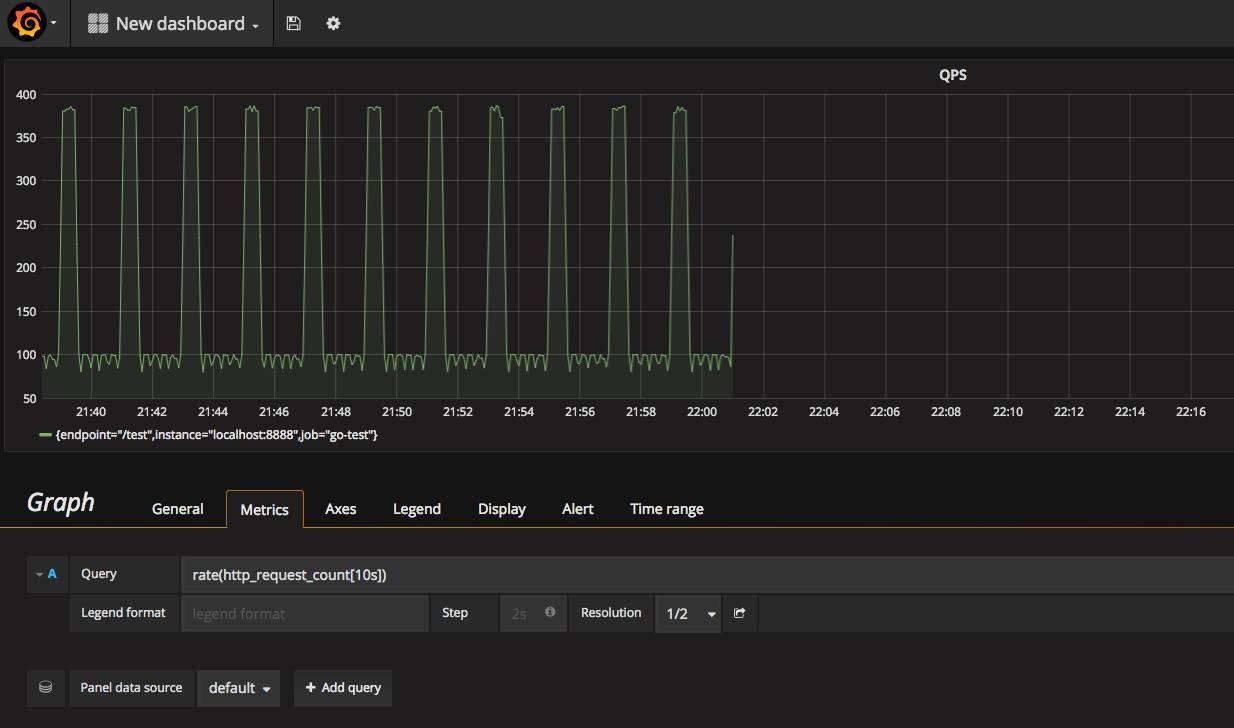This screenshot has width=1234, height=728.
Task: Click the dashboard grid icon beside New dashboard
Action: click(x=98, y=24)
